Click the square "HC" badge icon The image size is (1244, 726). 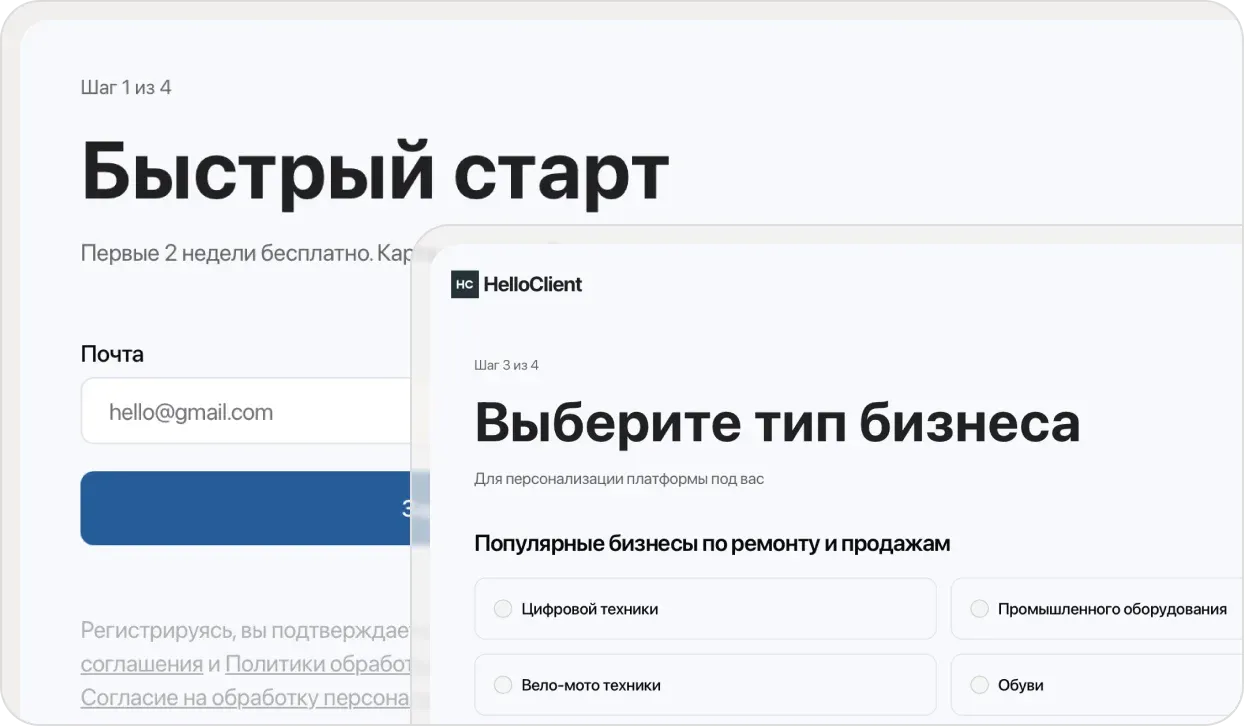[x=463, y=284]
